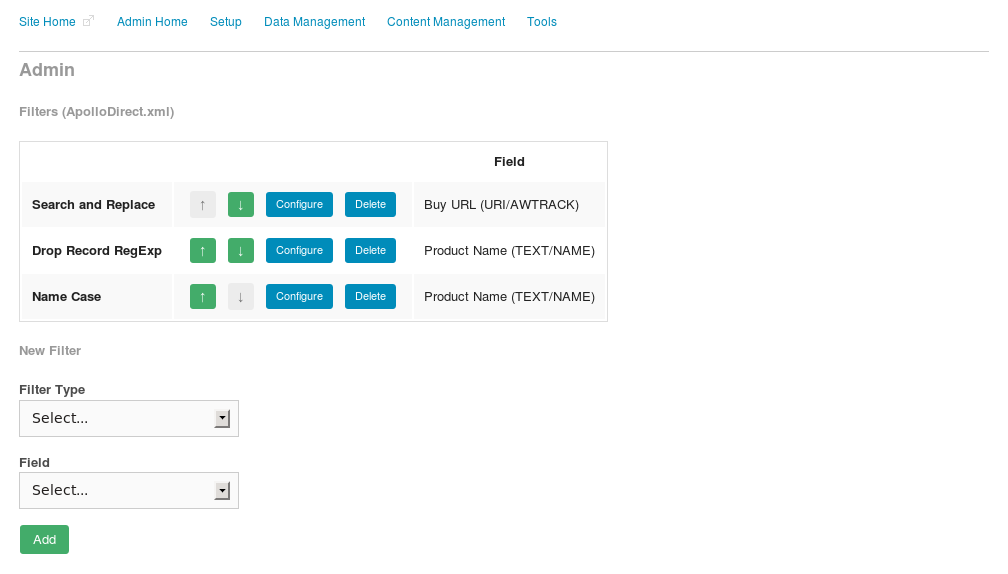Image resolution: width=1008 pixels, height=574 pixels.
Task: Open the Content Management menu
Action: (446, 22)
